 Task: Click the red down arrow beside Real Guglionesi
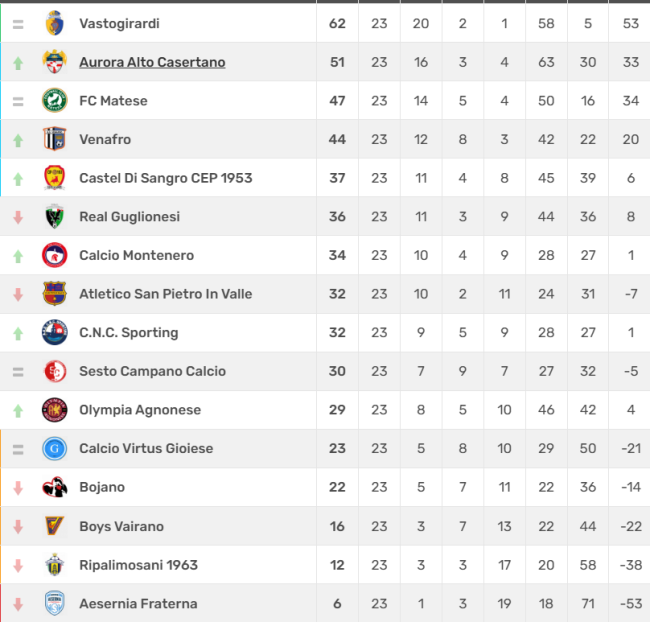(x=18, y=217)
